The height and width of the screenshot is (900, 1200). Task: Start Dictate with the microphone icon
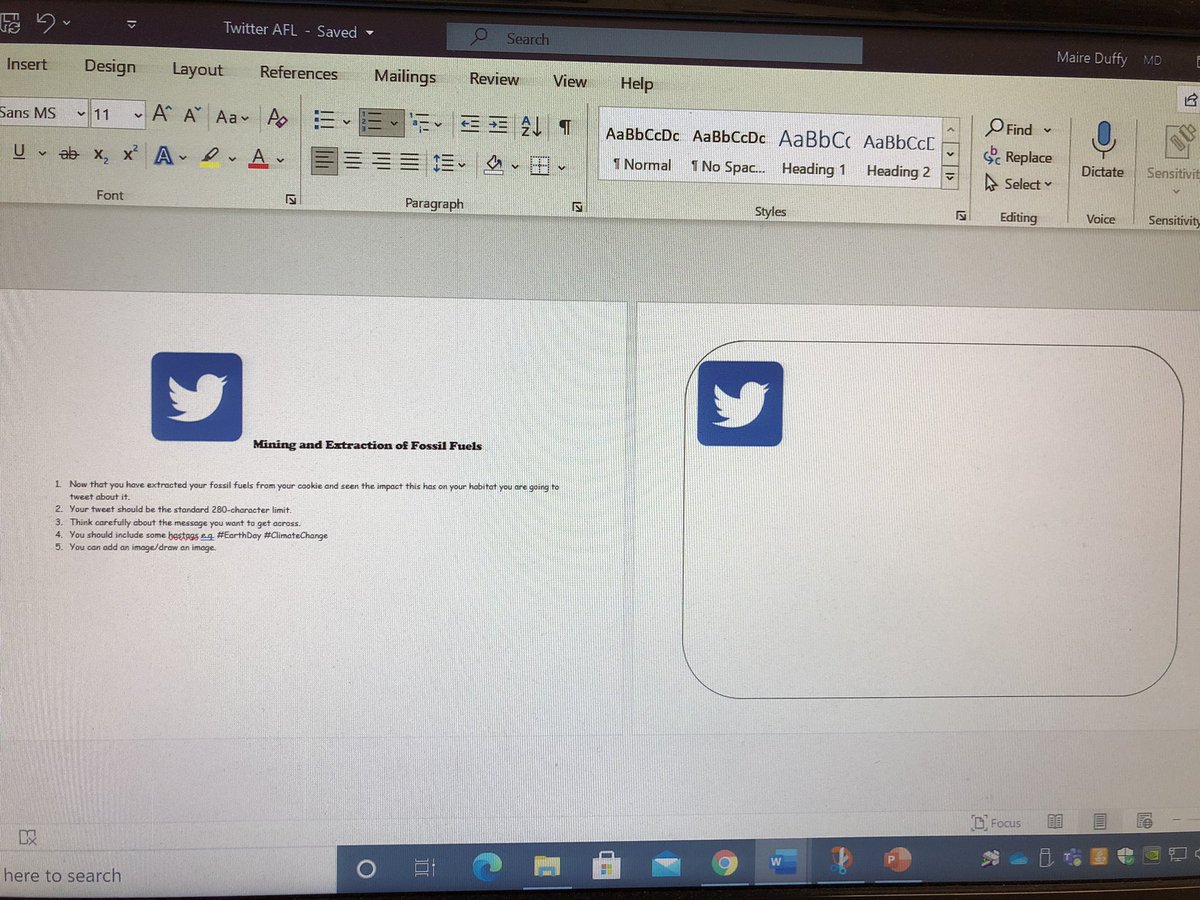1103,148
